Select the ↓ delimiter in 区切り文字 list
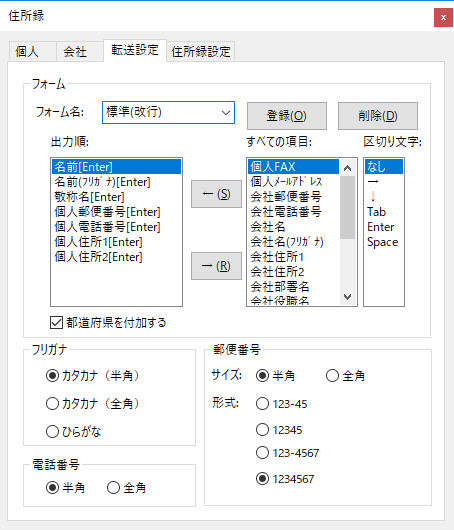The width and height of the screenshot is (454, 530). (384, 196)
